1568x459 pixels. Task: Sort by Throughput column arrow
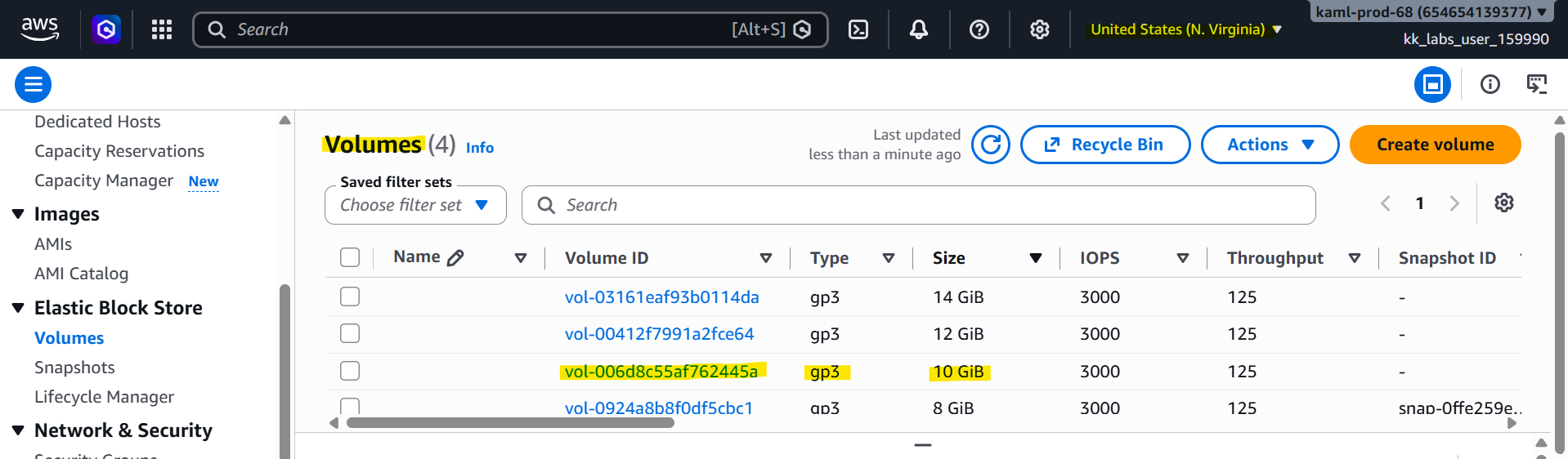pyautogui.click(x=1355, y=258)
